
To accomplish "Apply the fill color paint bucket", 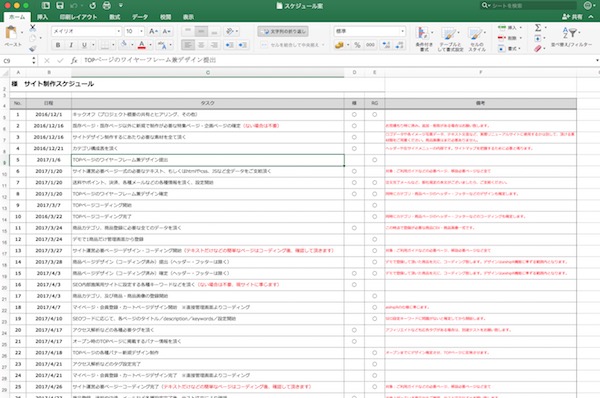I will pyautogui.click(x=124, y=45).
